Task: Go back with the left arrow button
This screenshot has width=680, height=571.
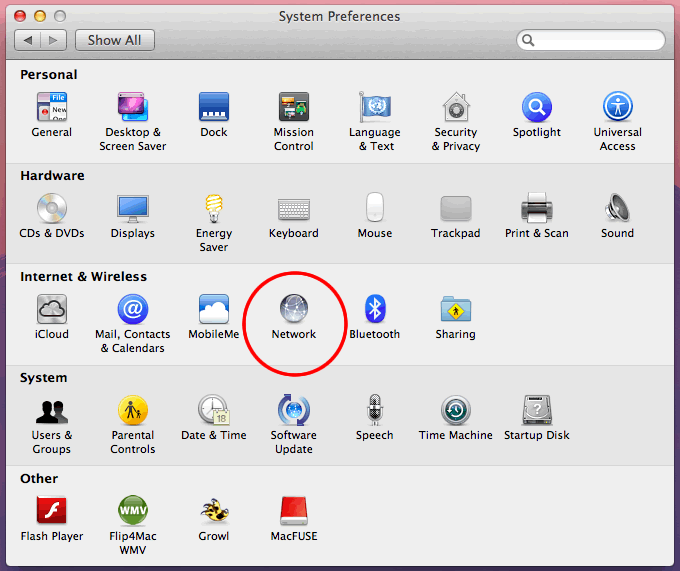Action: [28, 40]
